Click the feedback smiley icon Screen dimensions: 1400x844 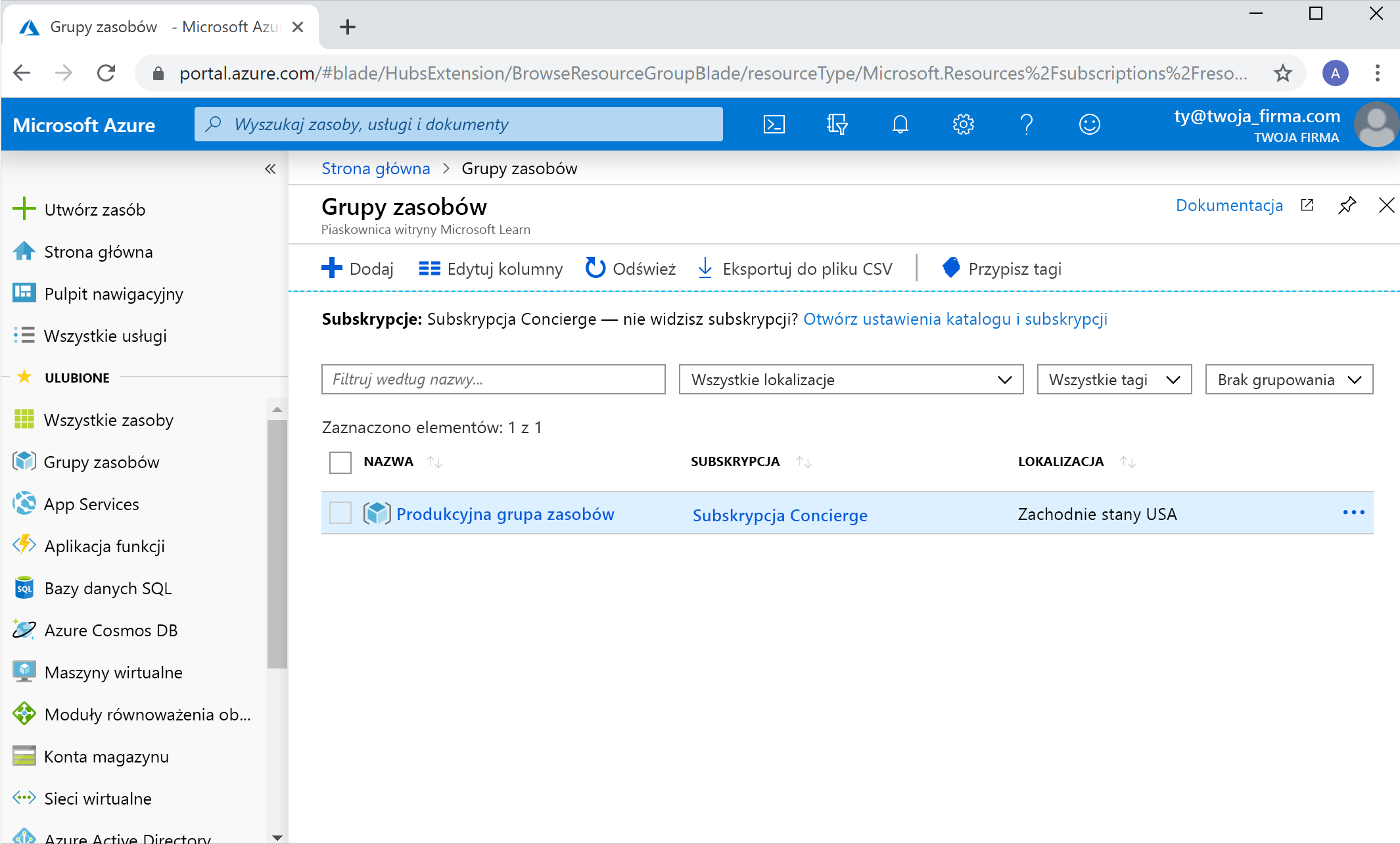pos(1089,124)
